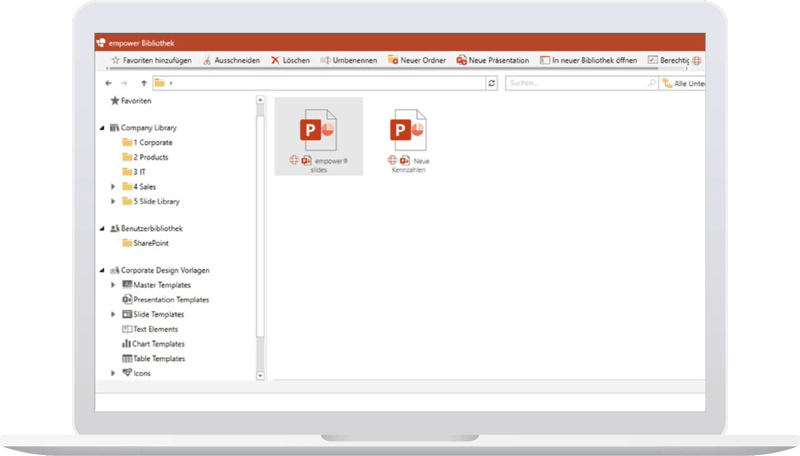Image resolution: width=800 pixels, height=456 pixels.
Task: Click the Table Templates grid icon
Action: (x=127, y=359)
